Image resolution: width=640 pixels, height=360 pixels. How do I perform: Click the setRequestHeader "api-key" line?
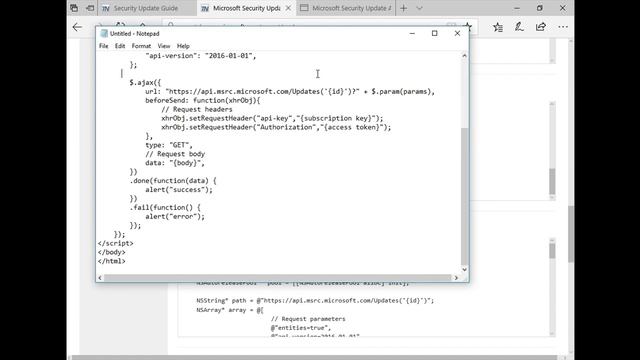[272, 118]
